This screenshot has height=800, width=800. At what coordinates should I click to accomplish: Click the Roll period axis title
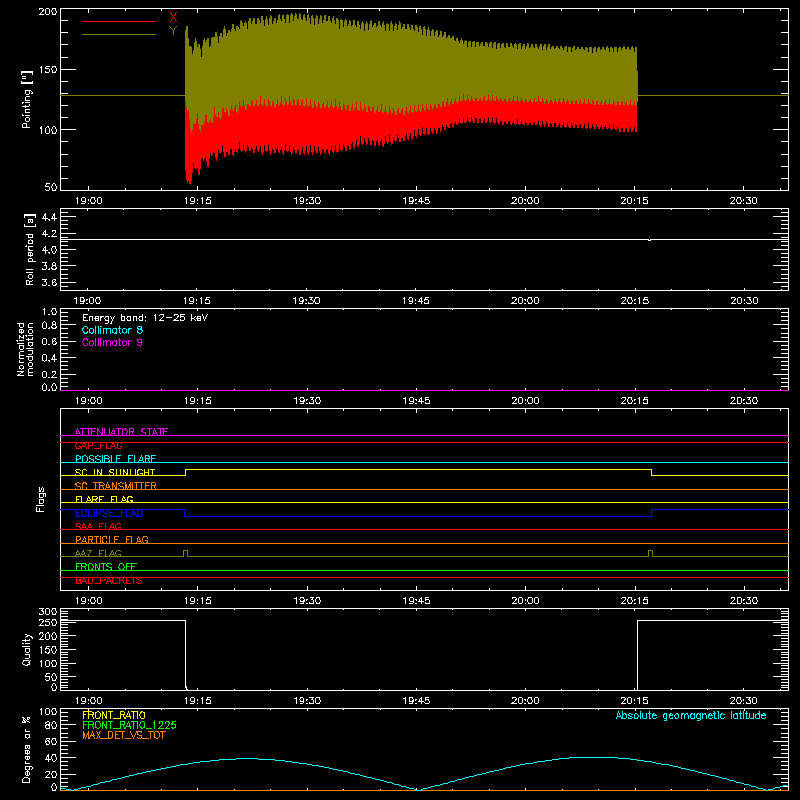click(x=30, y=249)
